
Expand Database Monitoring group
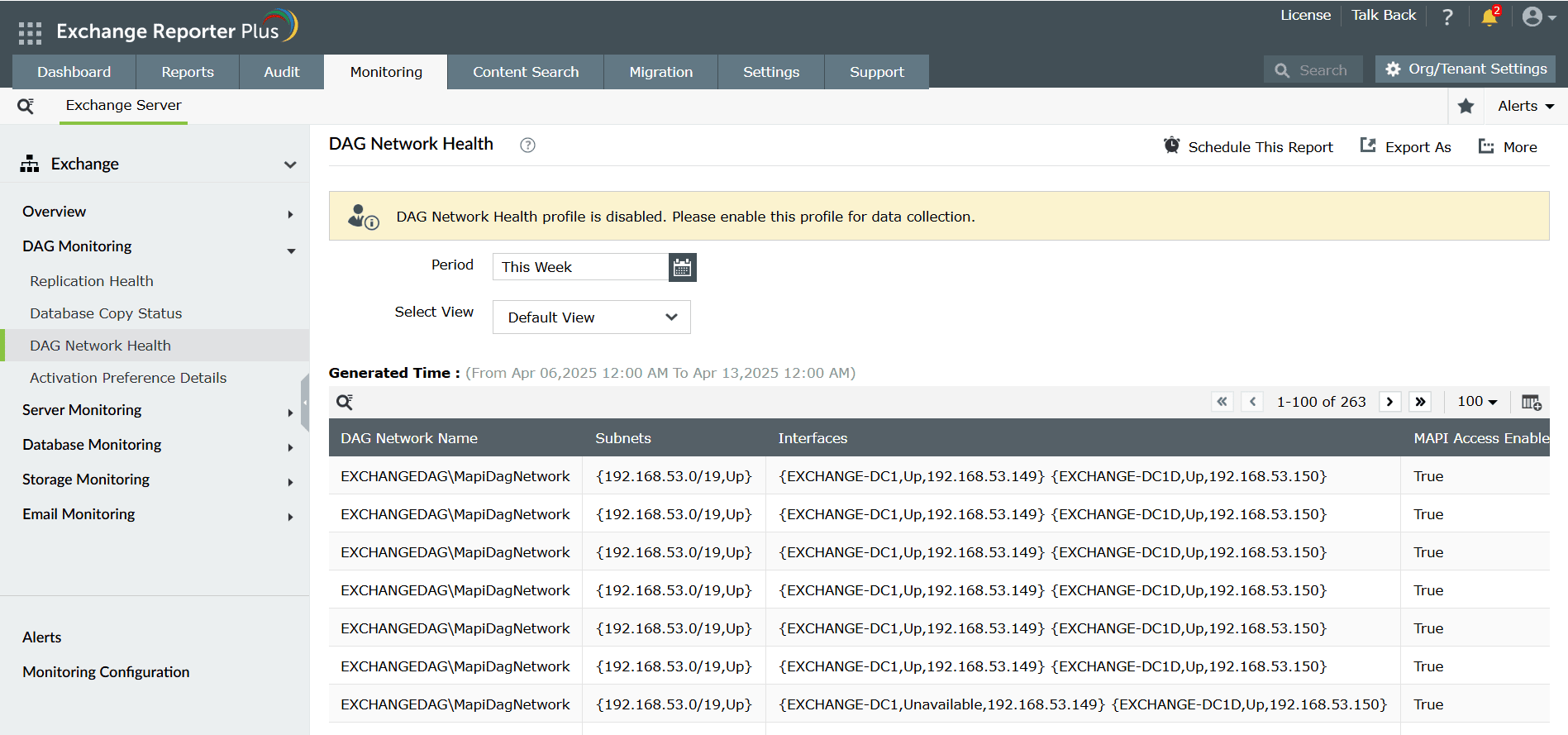pyautogui.click(x=290, y=447)
